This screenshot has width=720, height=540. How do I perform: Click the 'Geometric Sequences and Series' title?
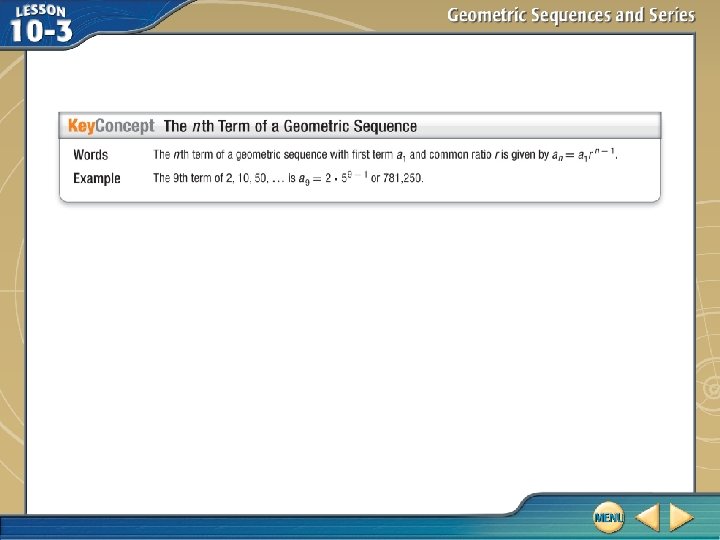coord(571,15)
